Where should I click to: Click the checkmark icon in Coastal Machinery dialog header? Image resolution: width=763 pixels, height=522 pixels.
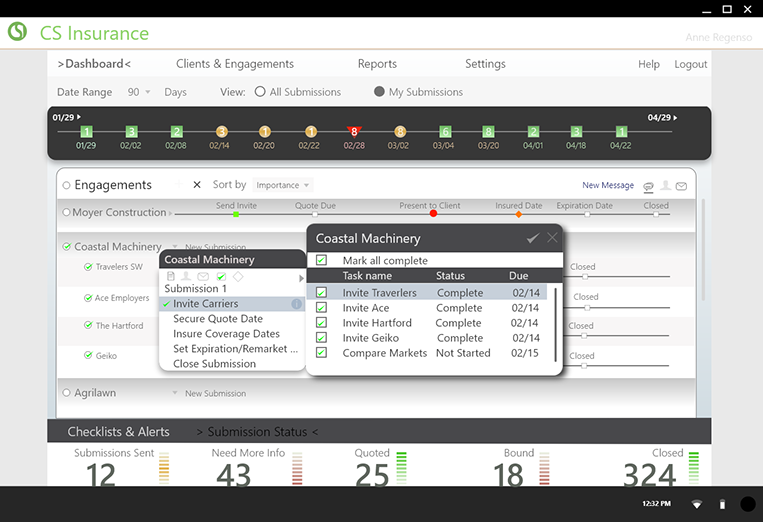click(x=533, y=238)
